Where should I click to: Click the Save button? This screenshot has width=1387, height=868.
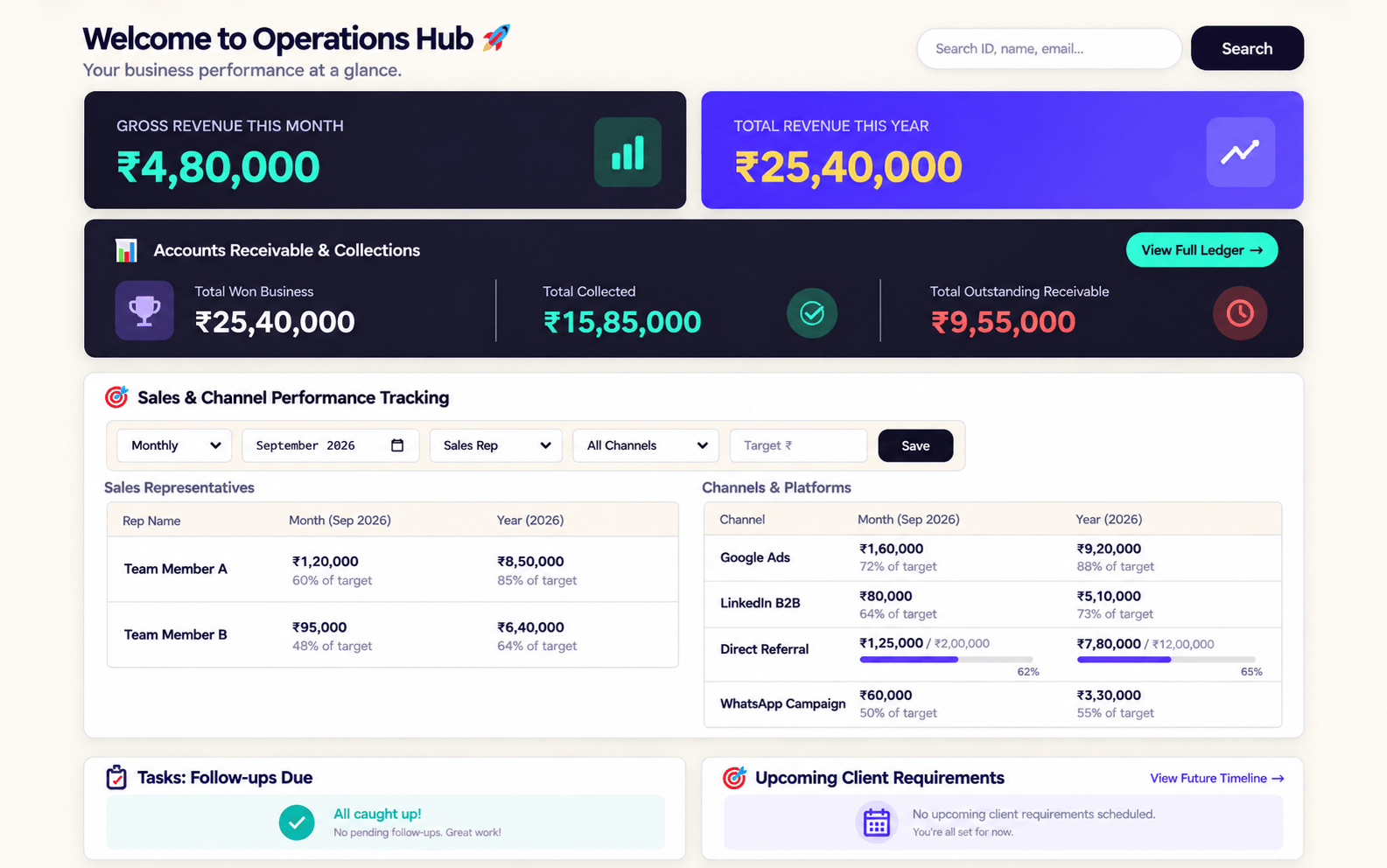pyautogui.click(x=915, y=445)
